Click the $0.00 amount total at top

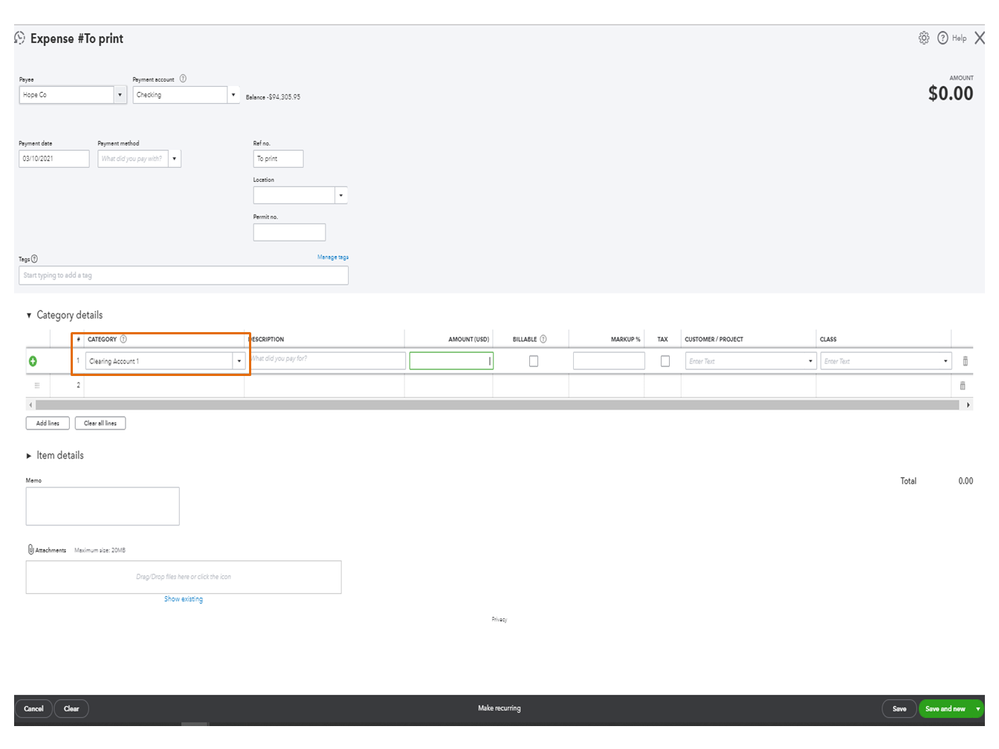950,94
